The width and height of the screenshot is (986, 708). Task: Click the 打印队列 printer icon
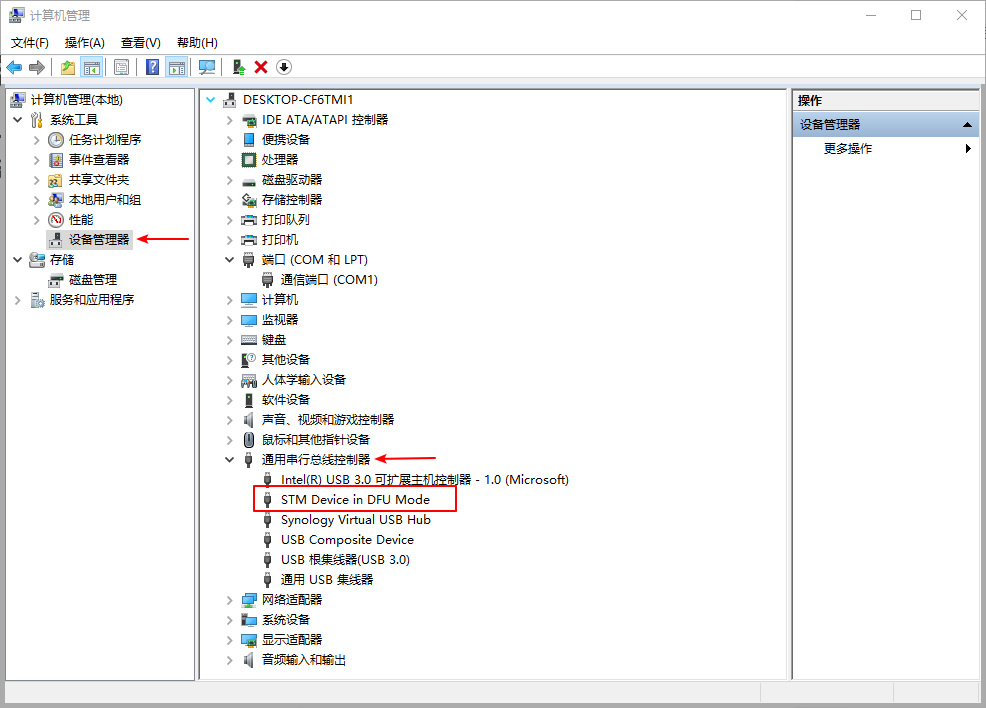point(249,220)
